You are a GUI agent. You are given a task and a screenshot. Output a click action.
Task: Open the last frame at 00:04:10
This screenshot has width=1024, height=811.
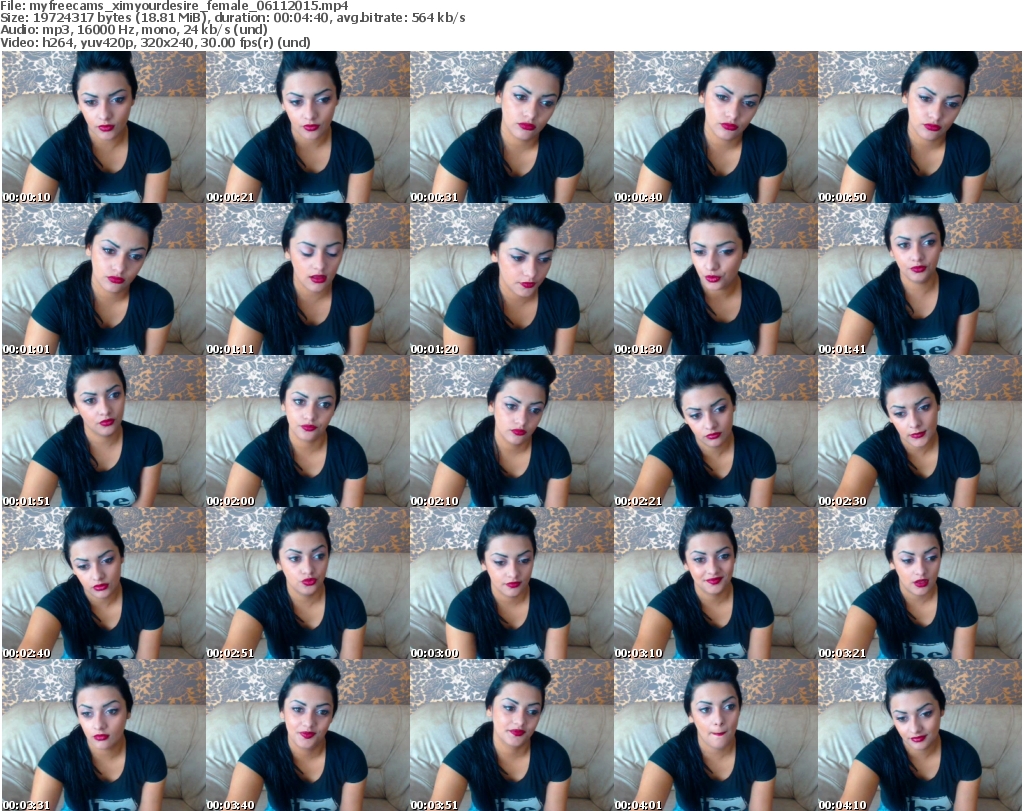pyautogui.click(x=919, y=734)
